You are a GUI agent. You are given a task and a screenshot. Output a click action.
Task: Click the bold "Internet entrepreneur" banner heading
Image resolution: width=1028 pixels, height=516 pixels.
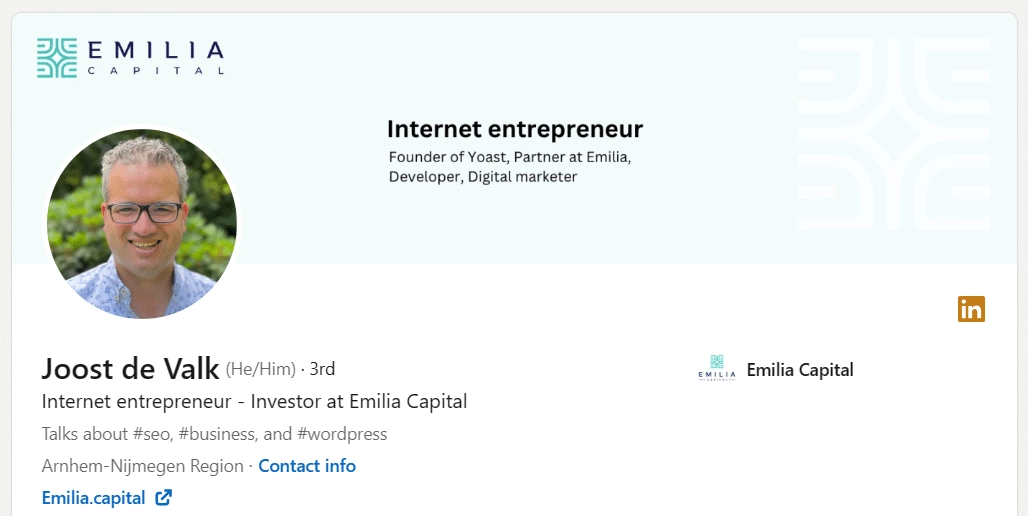[x=514, y=129]
